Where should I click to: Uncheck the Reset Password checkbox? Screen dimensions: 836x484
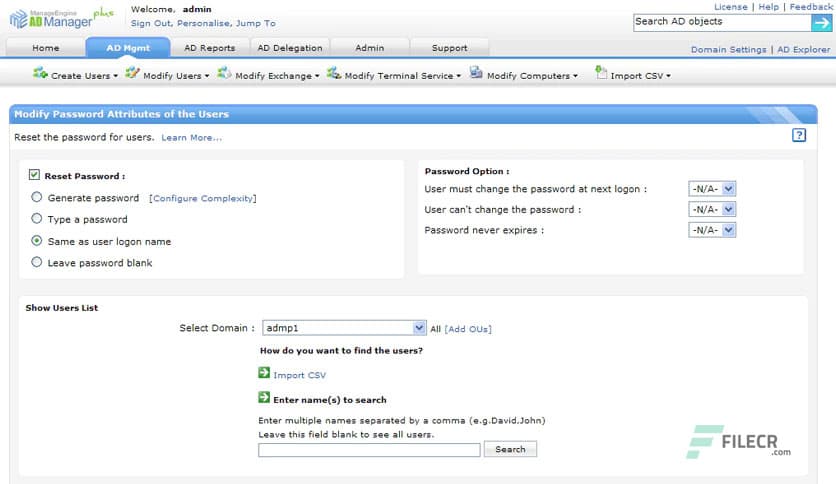[34, 175]
